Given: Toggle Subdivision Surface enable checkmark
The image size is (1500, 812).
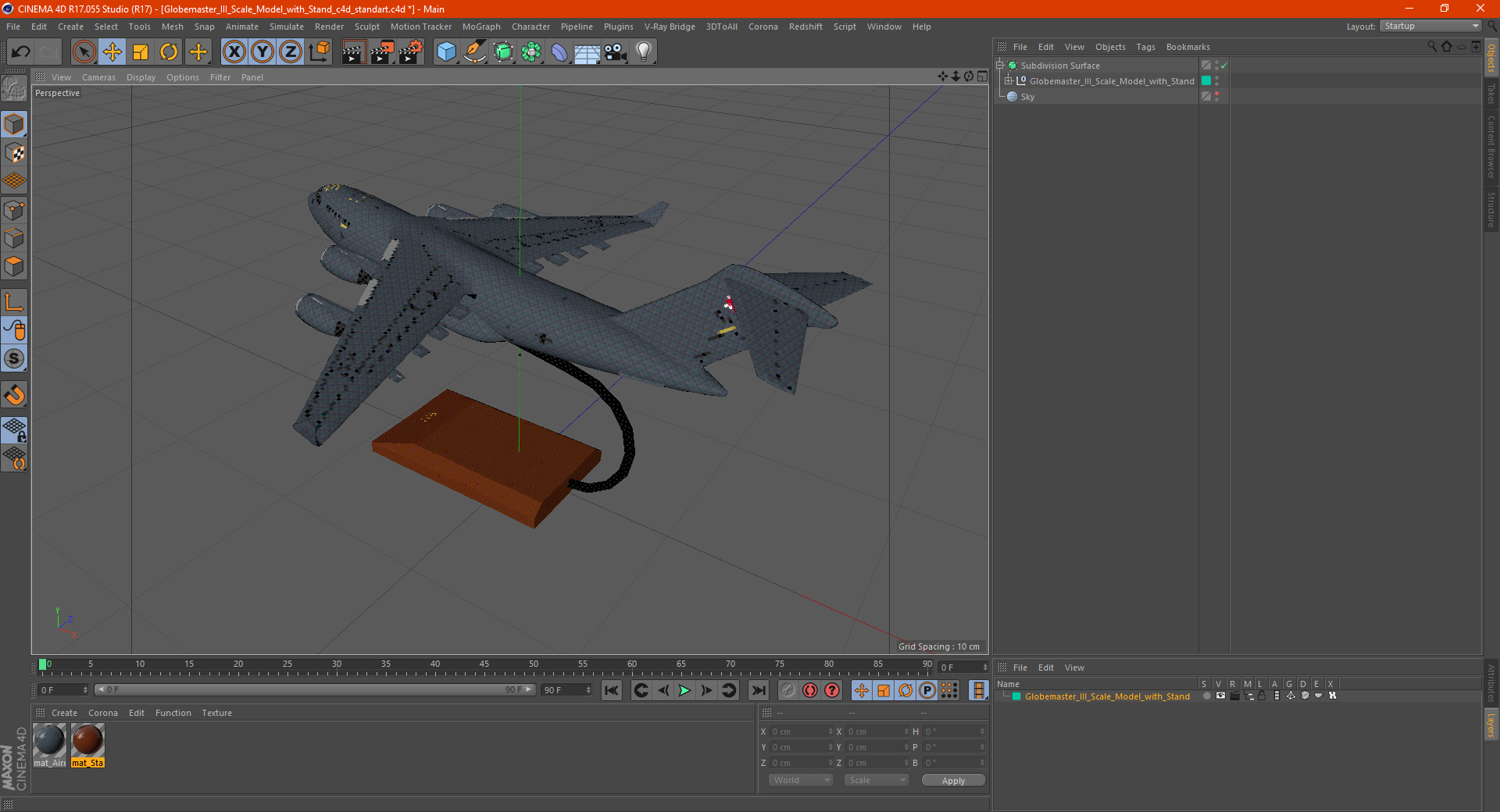Looking at the screenshot, I should tap(1224, 66).
